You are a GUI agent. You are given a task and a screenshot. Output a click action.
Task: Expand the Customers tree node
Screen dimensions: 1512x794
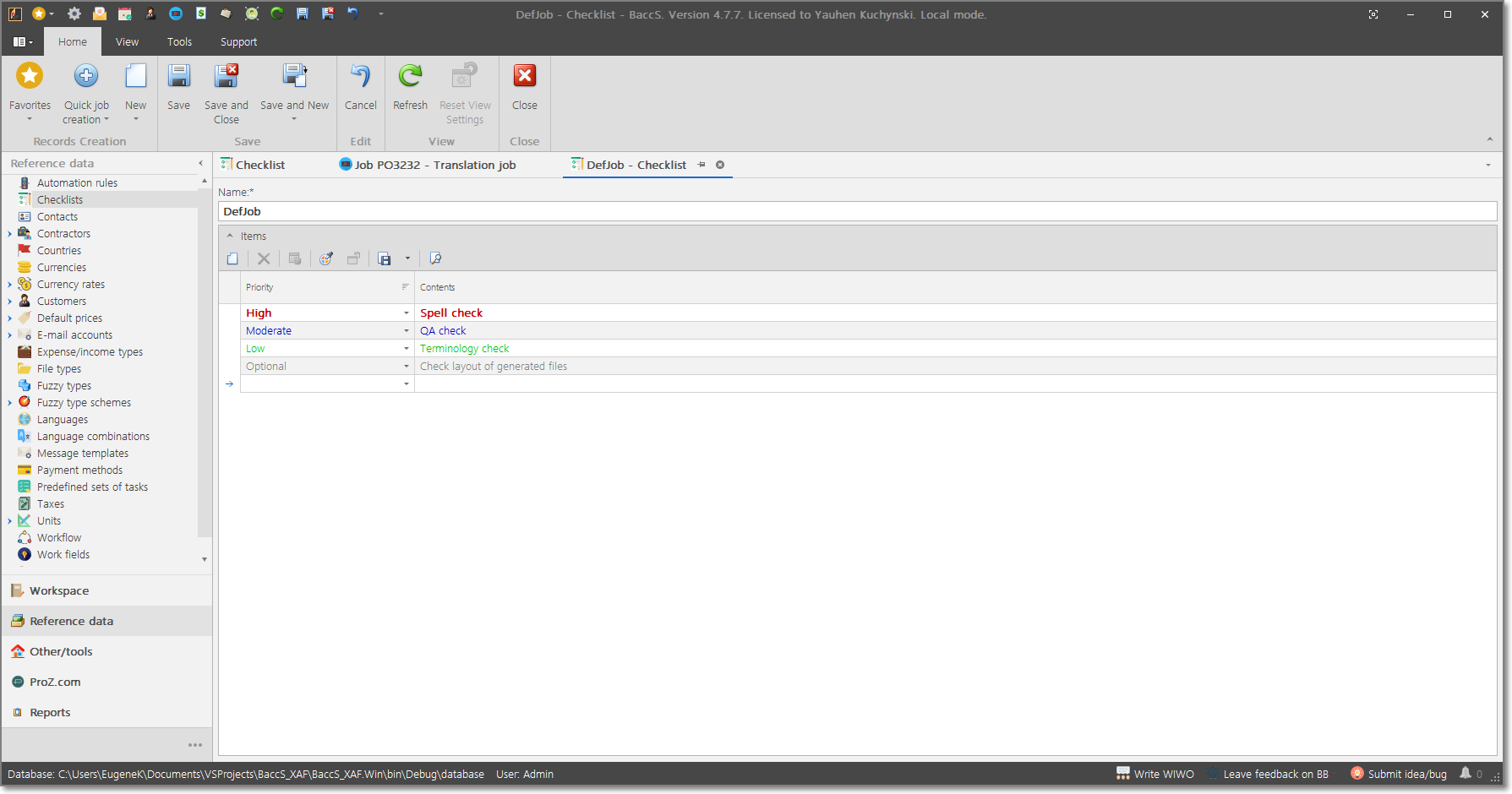(x=9, y=302)
